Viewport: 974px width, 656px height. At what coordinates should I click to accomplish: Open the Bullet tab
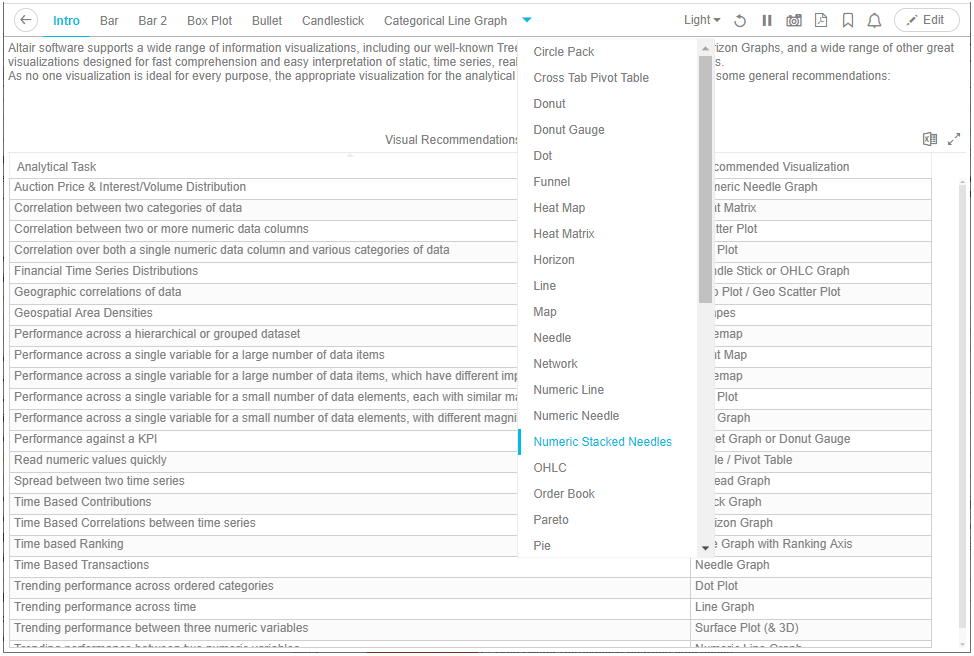pos(267,20)
